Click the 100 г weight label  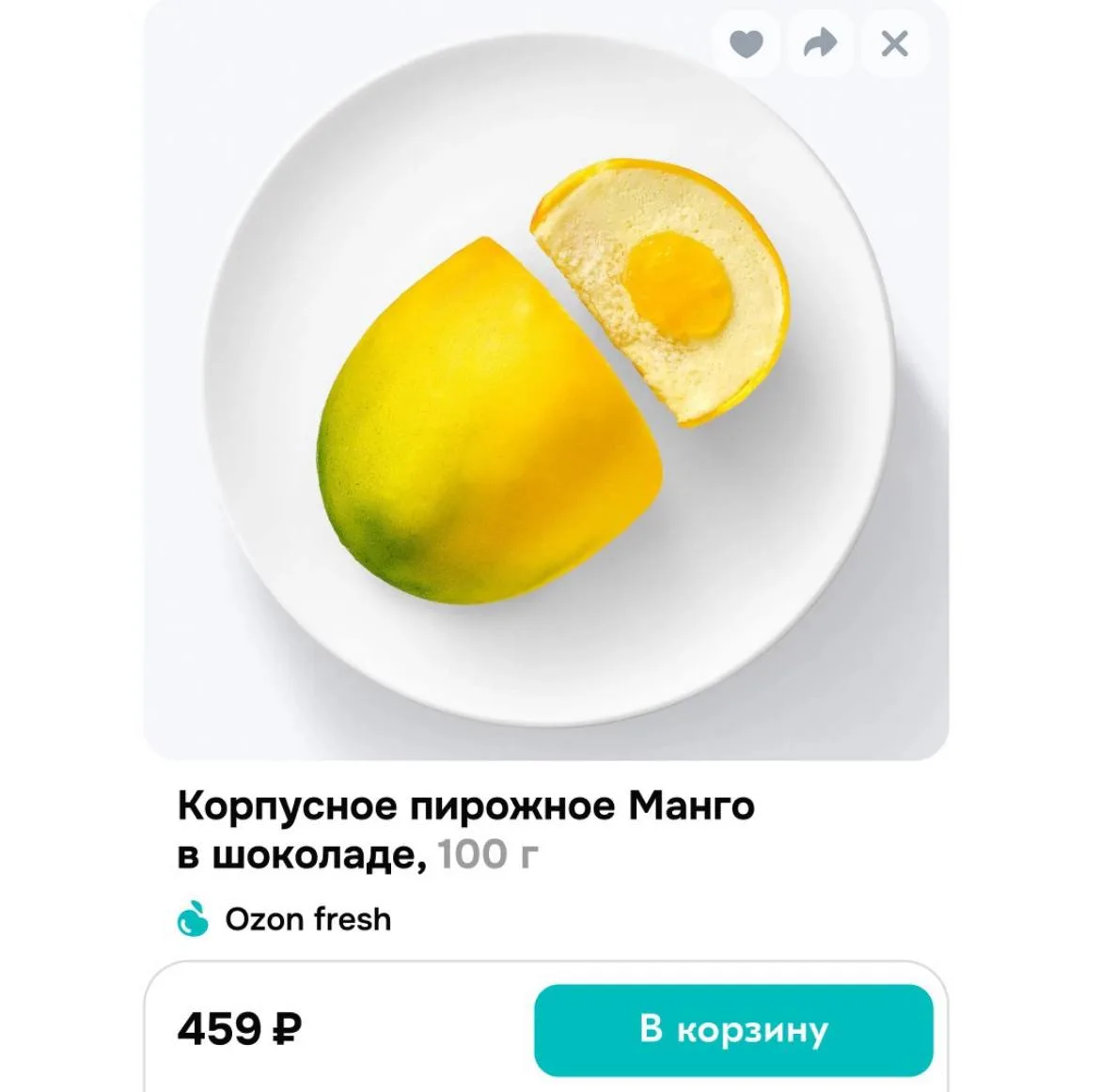(x=489, y=854)
